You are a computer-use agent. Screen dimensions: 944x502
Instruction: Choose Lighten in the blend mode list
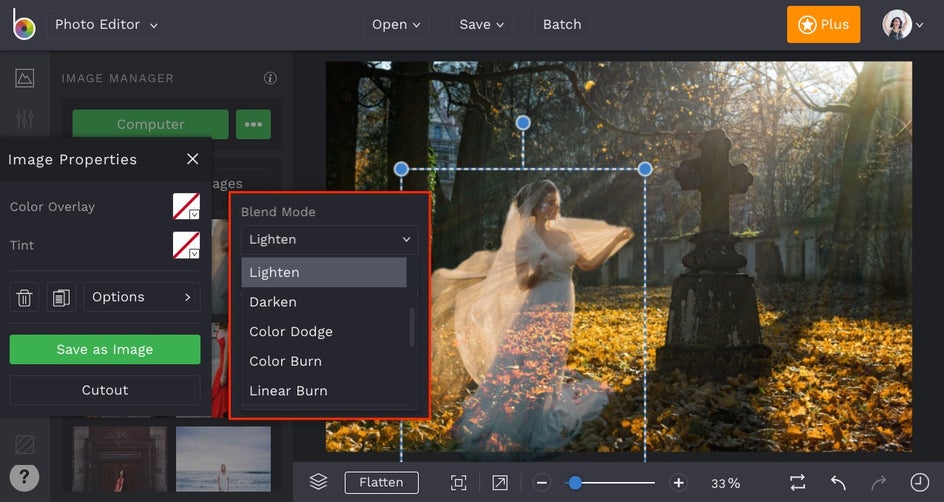click(324, 272)
